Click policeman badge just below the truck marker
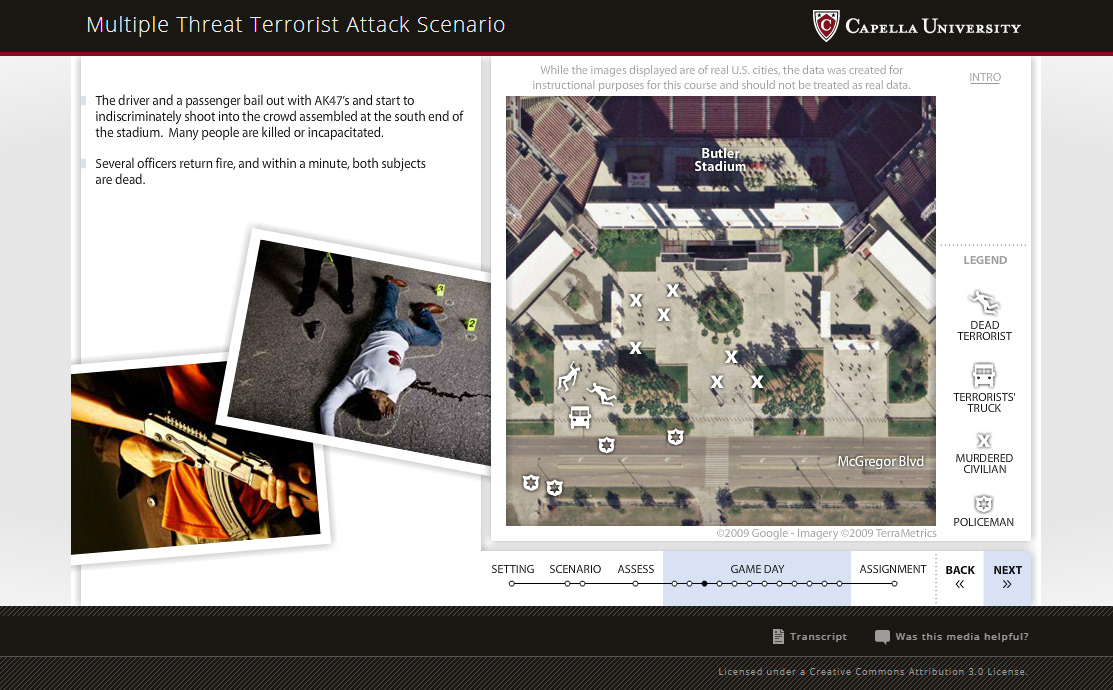The width and height of the screenshot is (1113, 690). click(x=606, y=445)
